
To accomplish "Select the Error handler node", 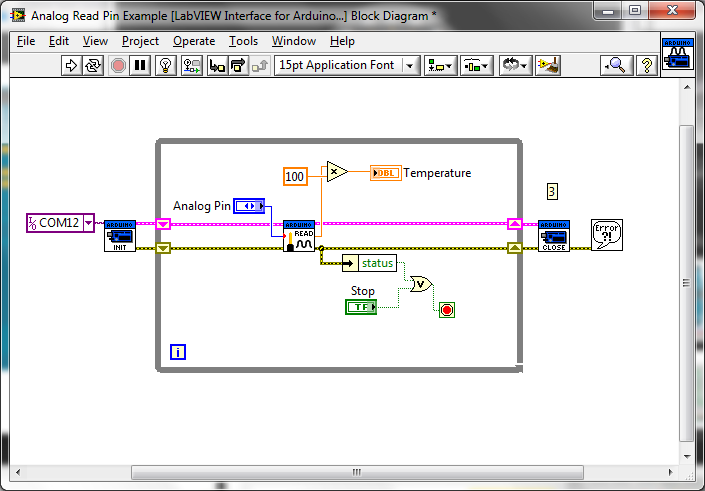I will pyautogui.click(x=607, y=235).
